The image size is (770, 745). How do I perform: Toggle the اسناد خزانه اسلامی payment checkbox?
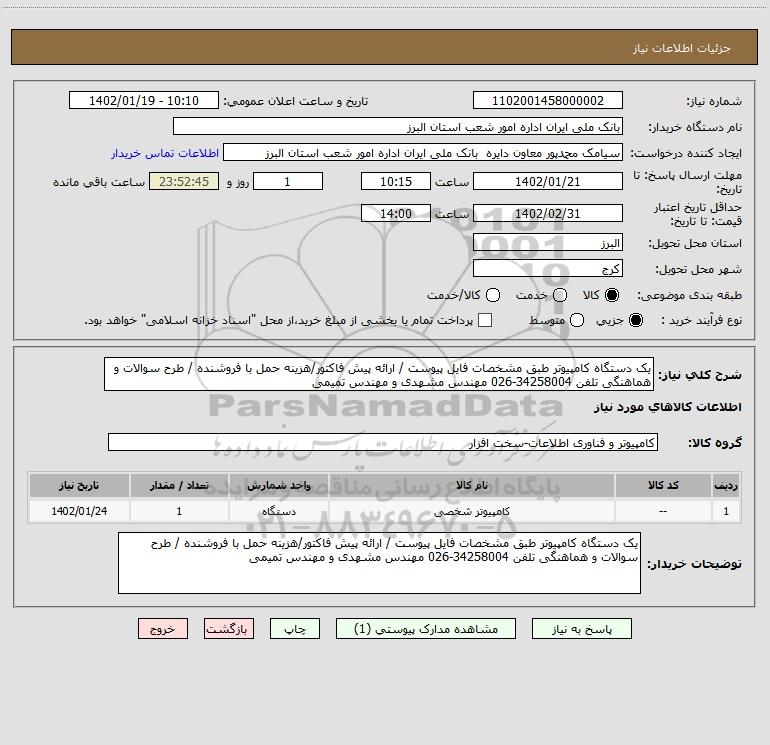485,320
